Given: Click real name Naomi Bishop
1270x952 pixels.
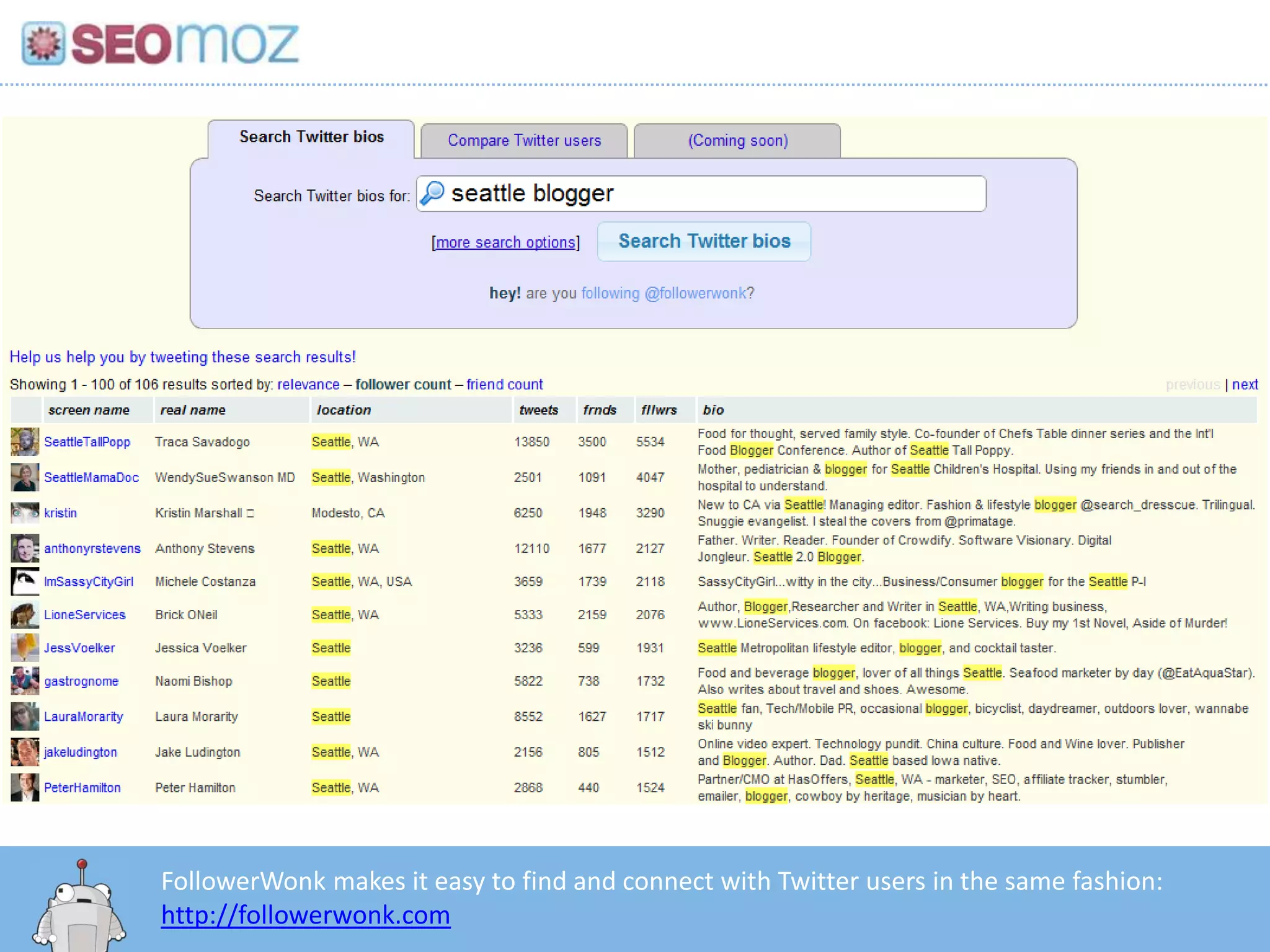Looking at the screenshot, I should click(x=193, y=681).
